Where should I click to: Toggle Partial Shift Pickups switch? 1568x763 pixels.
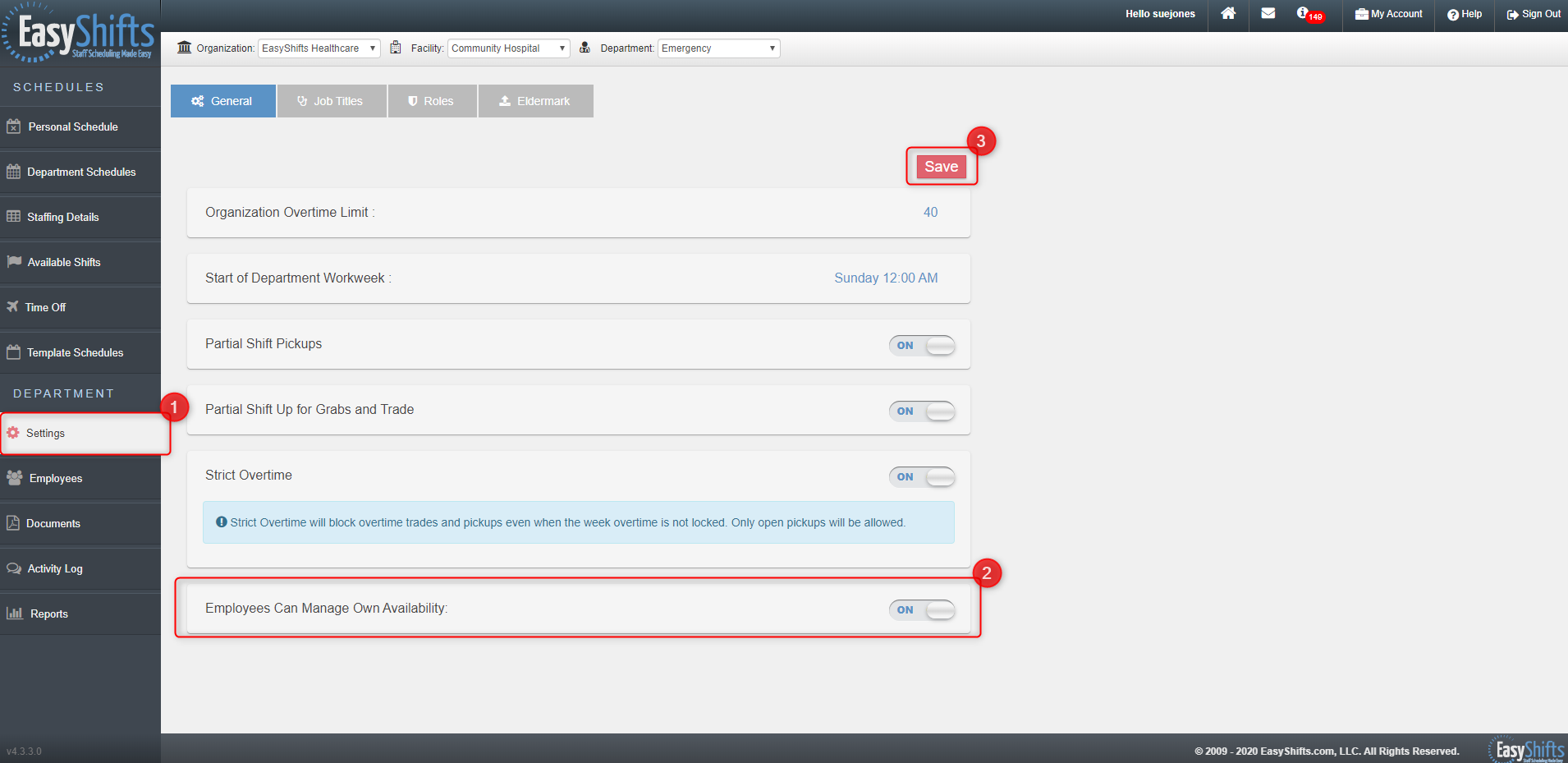[922, 346]
